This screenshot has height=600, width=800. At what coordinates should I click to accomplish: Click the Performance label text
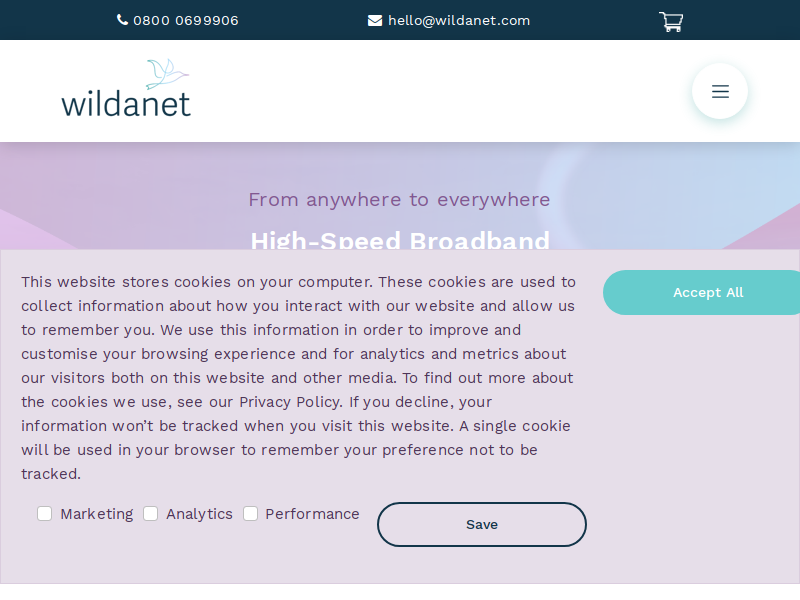click(312, 514)
